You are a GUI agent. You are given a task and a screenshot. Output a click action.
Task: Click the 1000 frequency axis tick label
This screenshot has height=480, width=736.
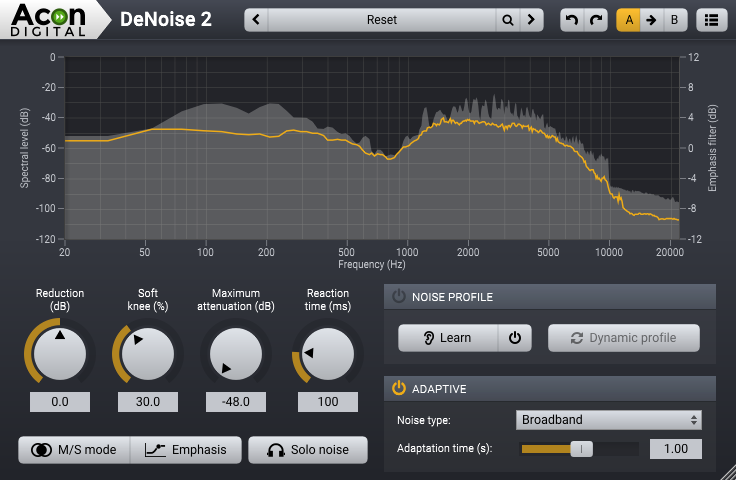tap(407, 252)
